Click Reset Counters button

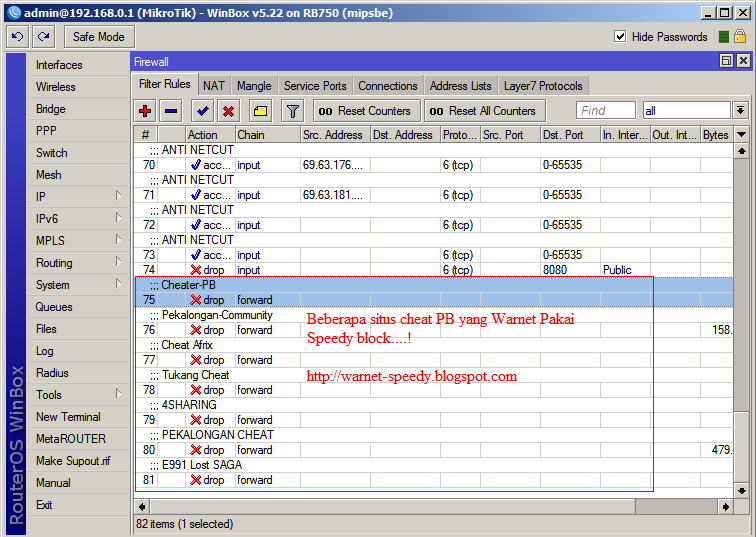pos(367,111)
